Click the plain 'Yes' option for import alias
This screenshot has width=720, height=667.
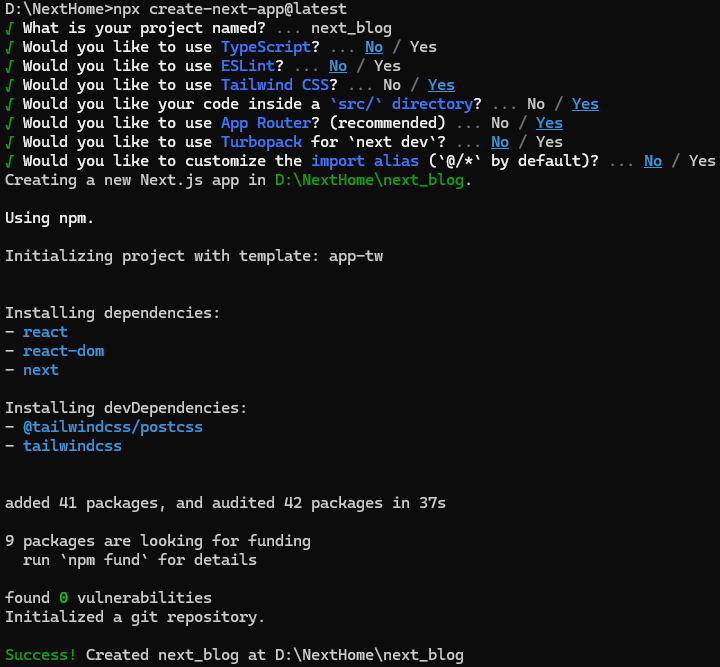[702, 161]
